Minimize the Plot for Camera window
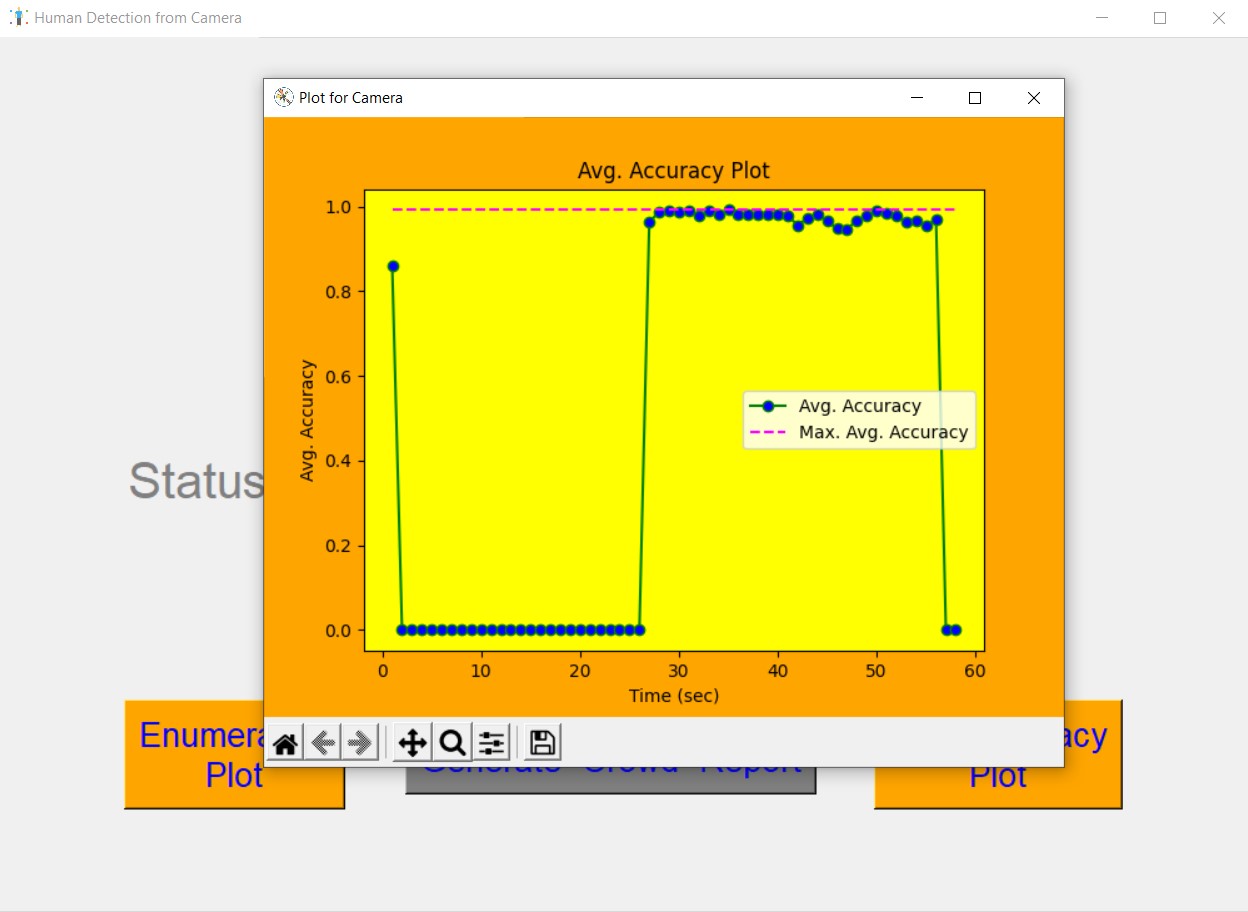Viewport: 1248px width, 912px height. [916, 98]
